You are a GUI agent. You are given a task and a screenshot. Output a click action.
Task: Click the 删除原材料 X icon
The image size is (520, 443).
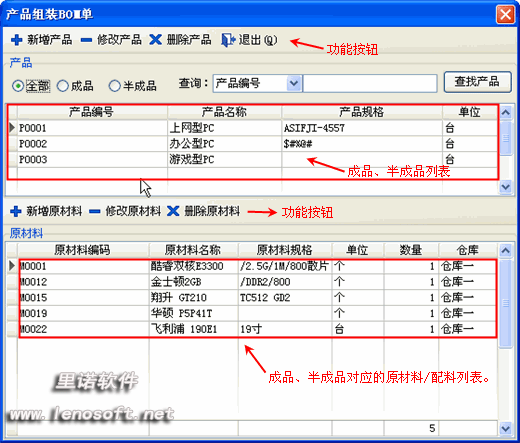[x=173, y=211]
